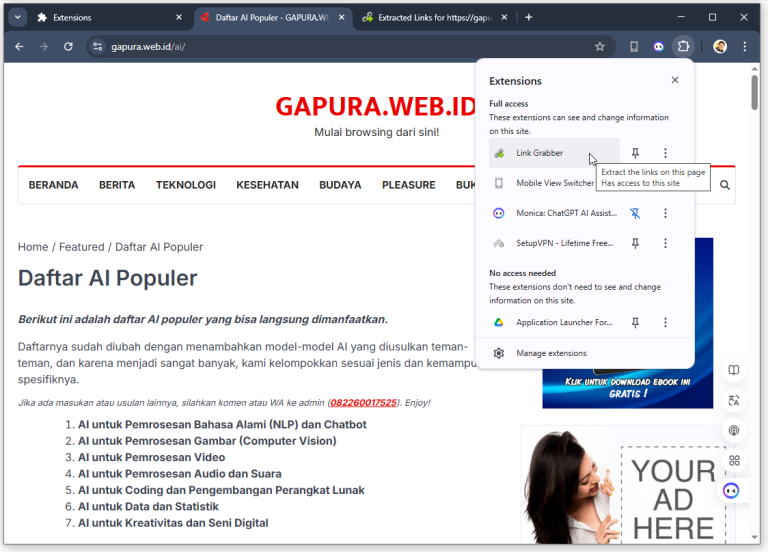Close the Extensions browser tab
Screen dimensions: 768x552
click(x=179, y=17)
